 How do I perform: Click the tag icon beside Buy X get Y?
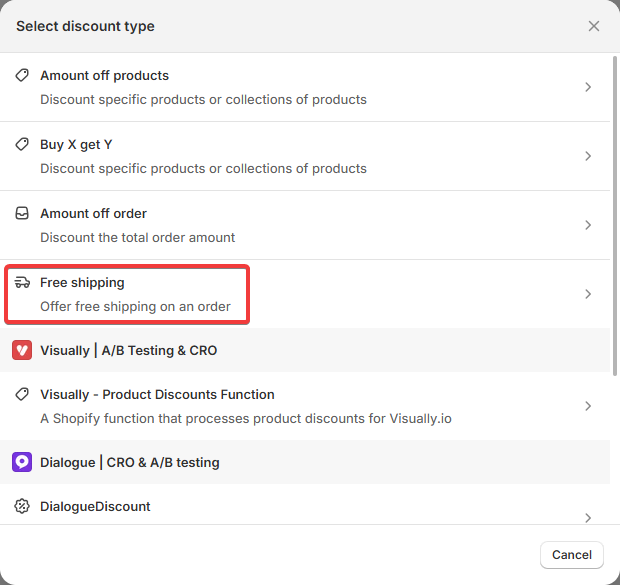coord(22,144)
